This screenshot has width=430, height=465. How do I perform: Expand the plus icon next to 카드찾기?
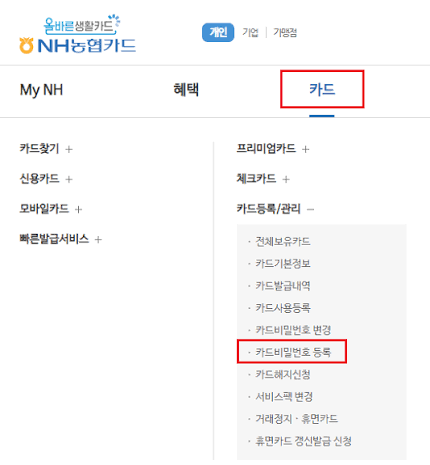point(69,149)
